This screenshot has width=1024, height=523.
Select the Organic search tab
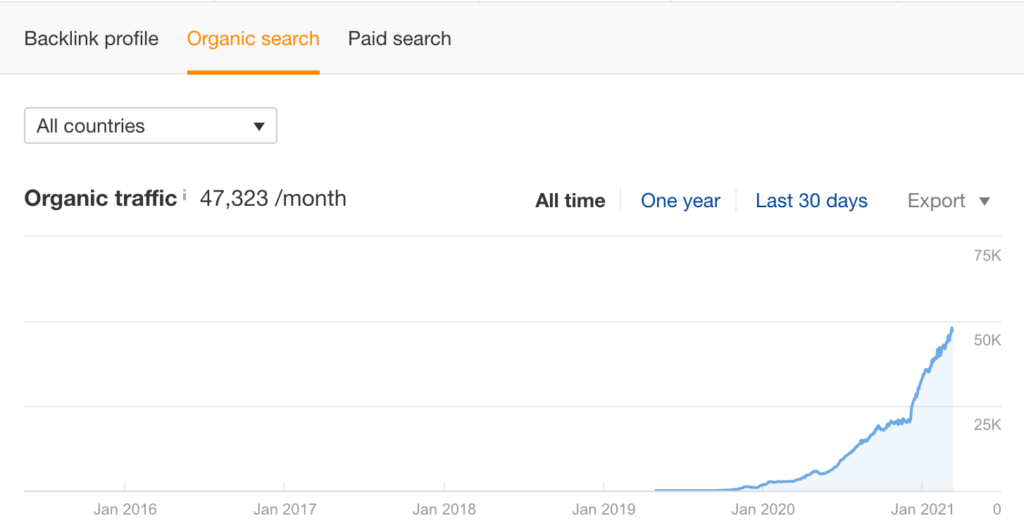(253, 39)
